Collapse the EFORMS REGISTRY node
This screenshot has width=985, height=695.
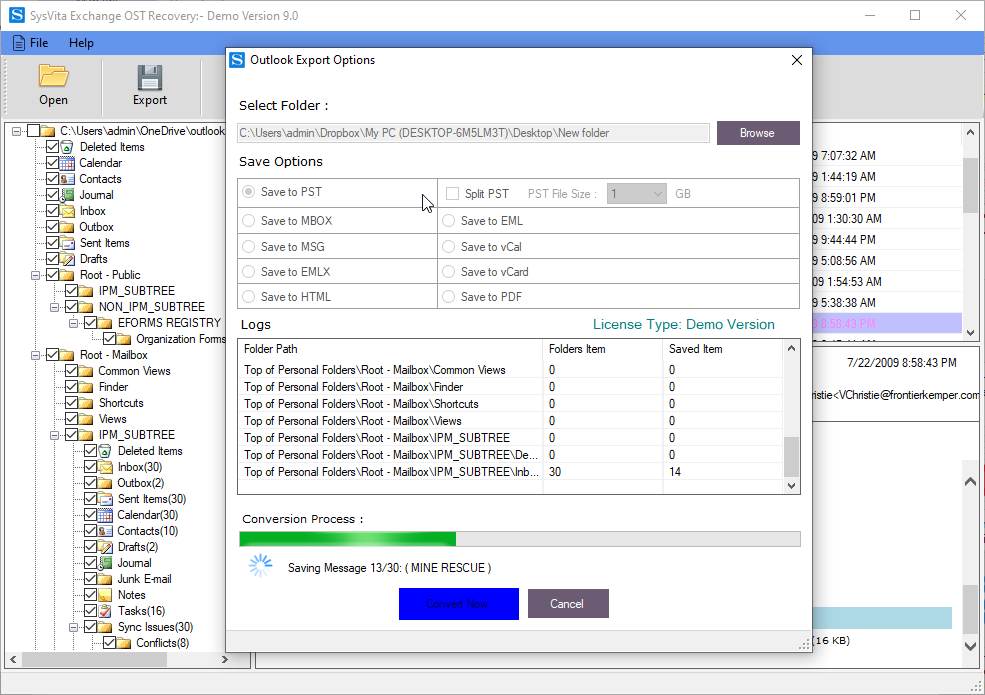[x=73, y=323]
